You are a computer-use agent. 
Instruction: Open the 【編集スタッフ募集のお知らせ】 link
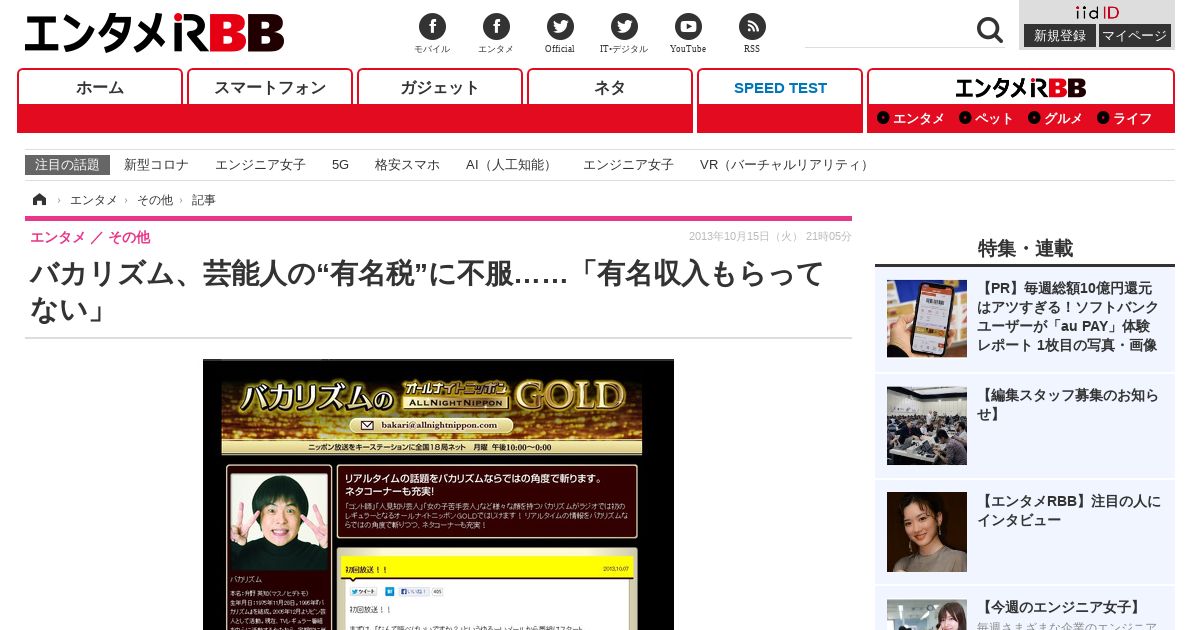(1067, 404)
